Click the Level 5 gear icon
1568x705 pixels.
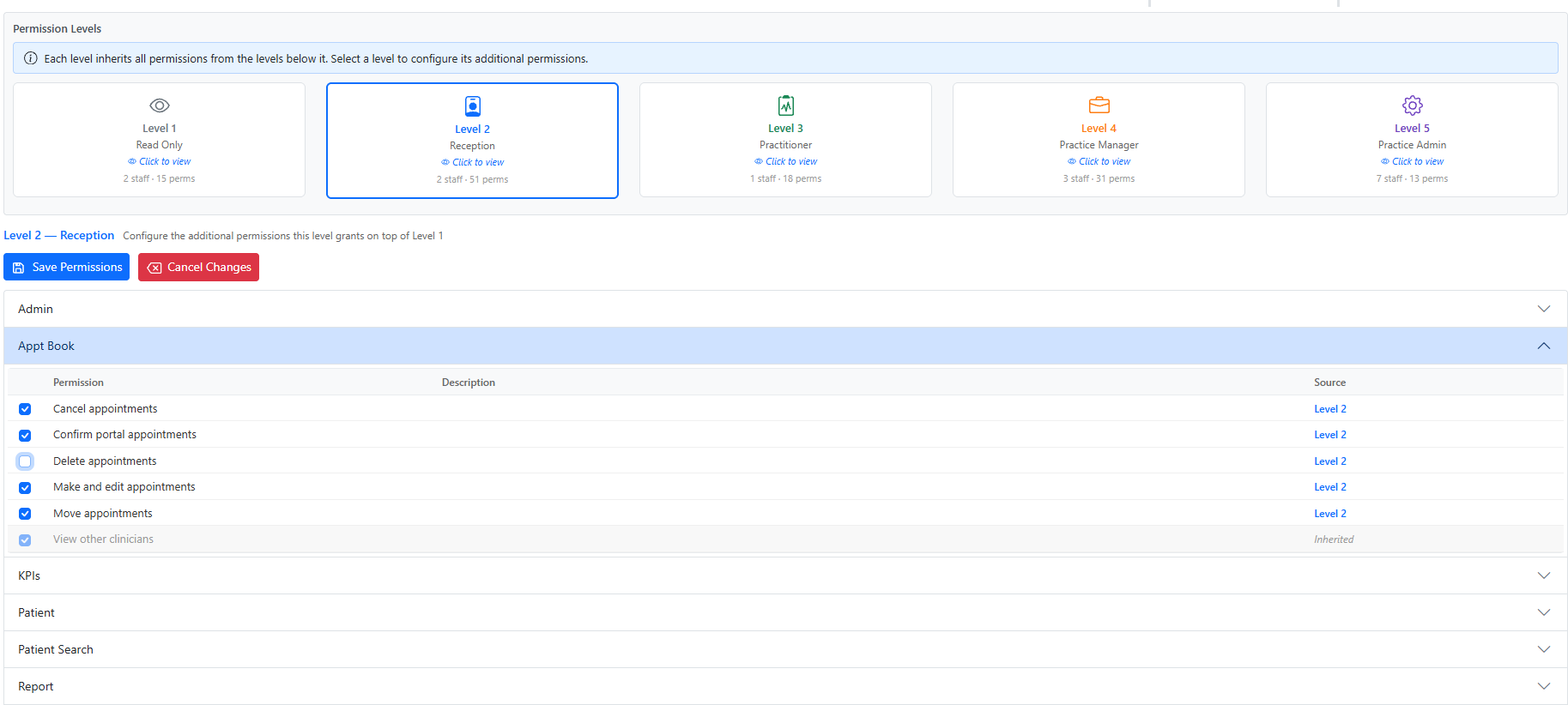click(1413, 105)
